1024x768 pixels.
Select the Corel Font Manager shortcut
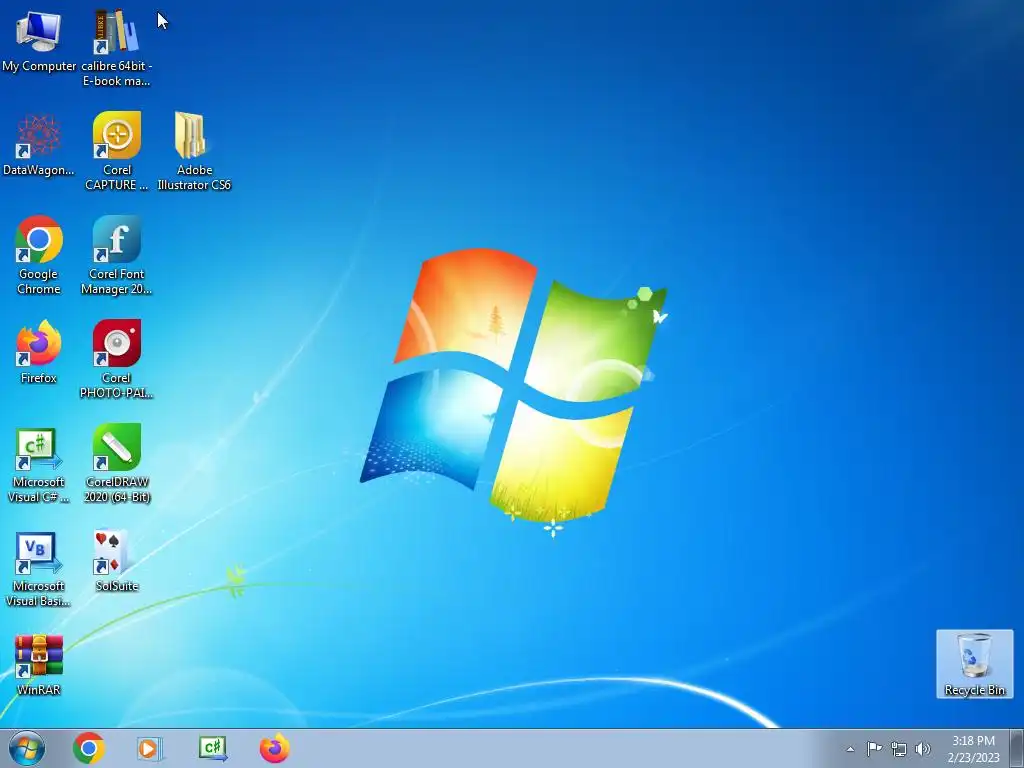pyautogui.click(x=116, y=255)
